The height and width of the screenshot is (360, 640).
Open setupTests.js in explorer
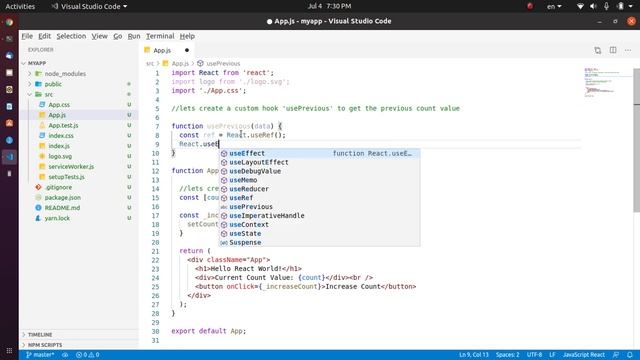66,177
